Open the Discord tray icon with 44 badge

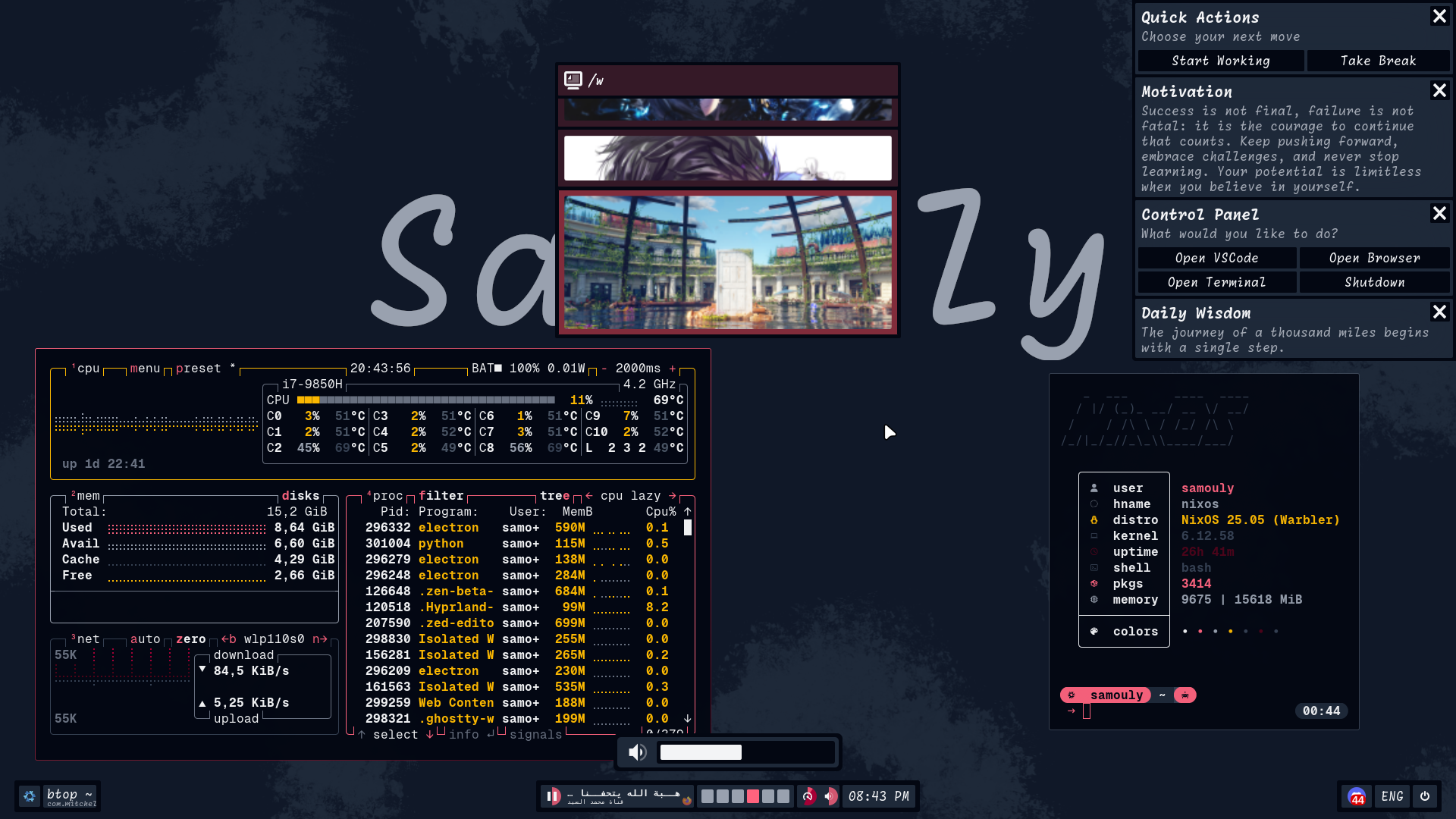tap(1356, 796)
